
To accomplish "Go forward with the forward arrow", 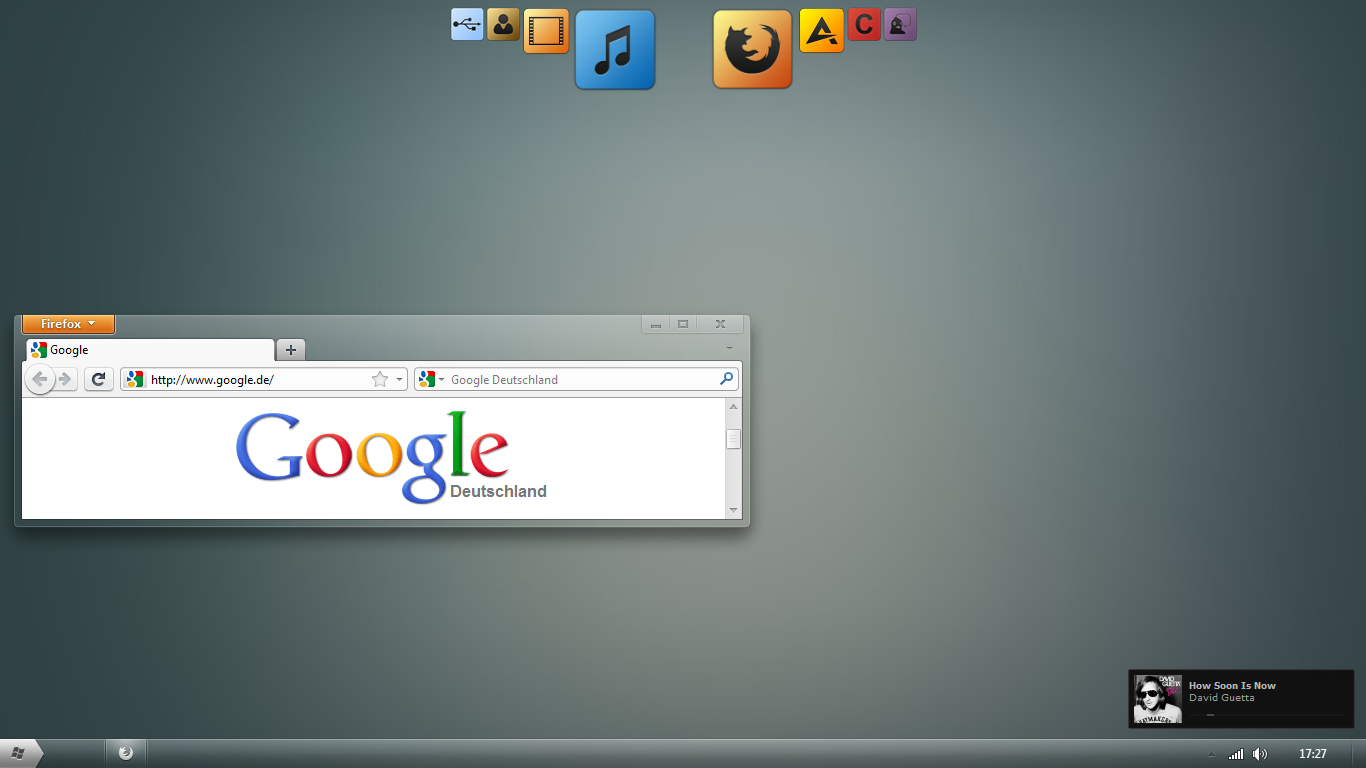I will point(66,379).
